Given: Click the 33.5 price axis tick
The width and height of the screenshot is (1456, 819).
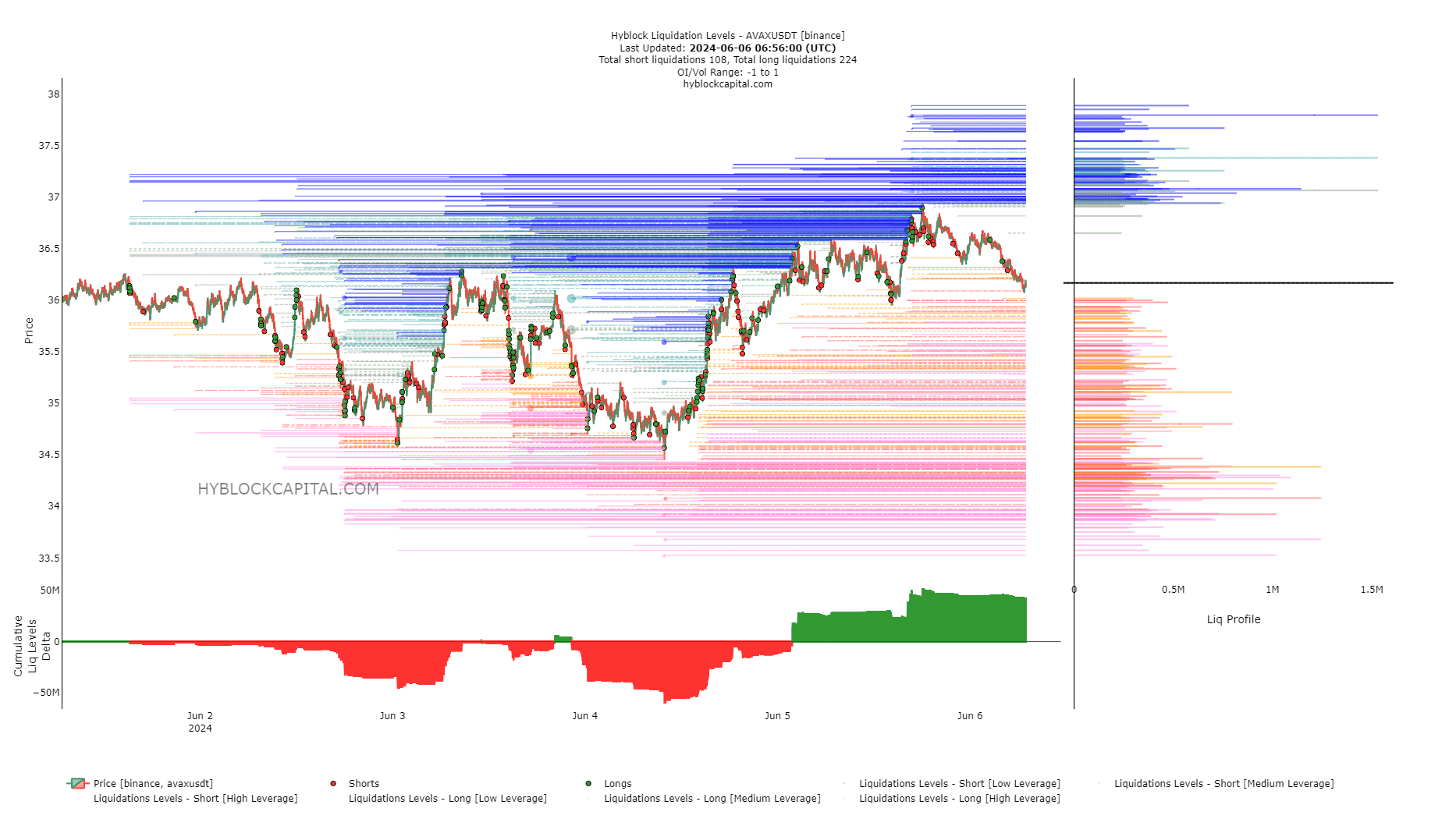Looking at the screenshot, I should coord(49,558).
